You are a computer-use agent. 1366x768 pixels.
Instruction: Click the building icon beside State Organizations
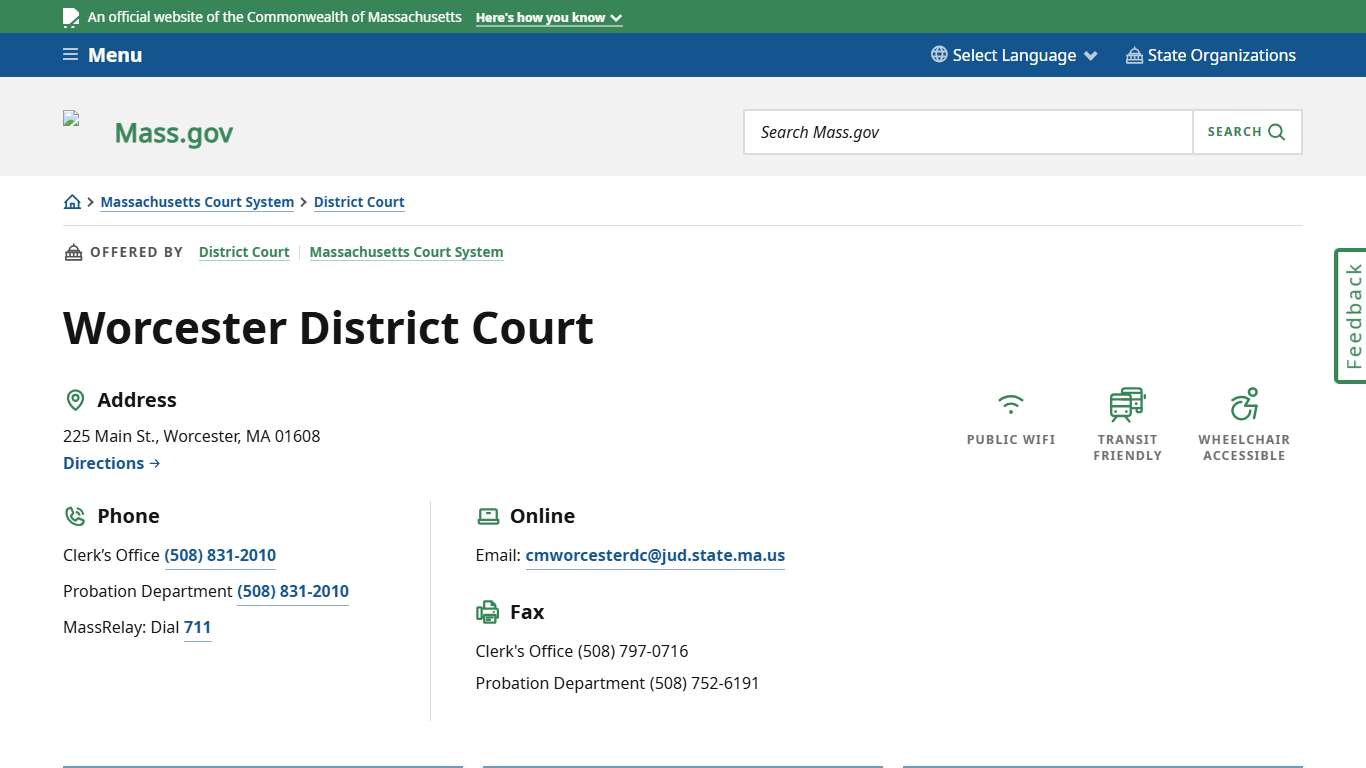tap(1133, 55)
